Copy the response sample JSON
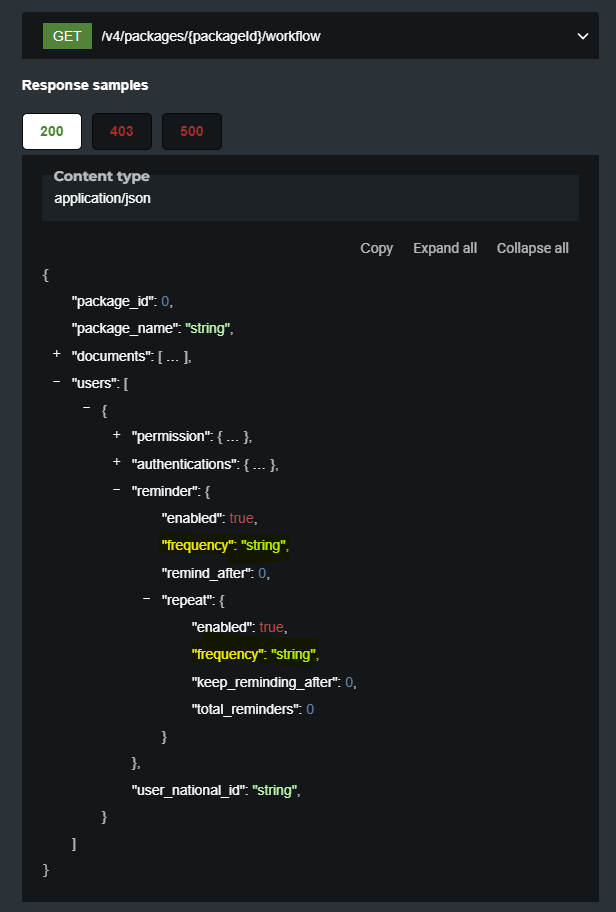The image size is (616, 912). 376,248
